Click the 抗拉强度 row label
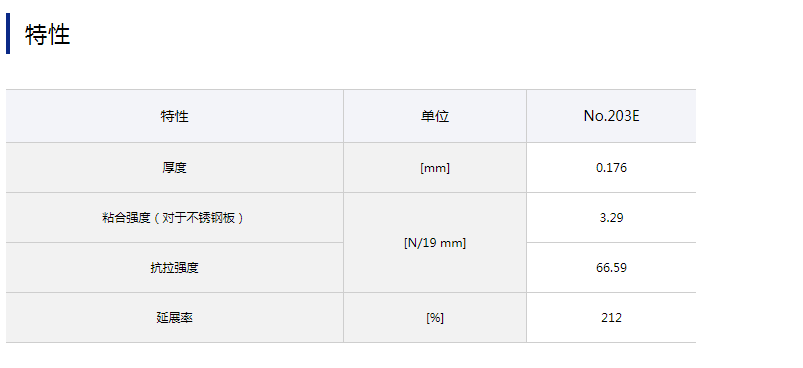Screen dimensions: 803x368 point(175,268)
